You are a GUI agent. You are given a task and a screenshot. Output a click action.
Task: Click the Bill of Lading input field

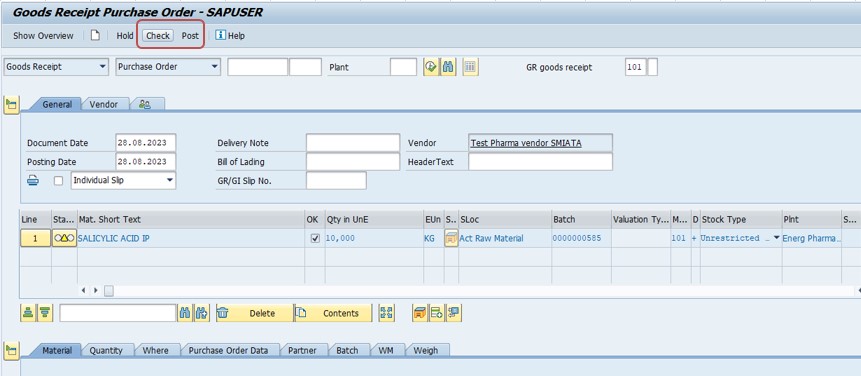[353, 162]
